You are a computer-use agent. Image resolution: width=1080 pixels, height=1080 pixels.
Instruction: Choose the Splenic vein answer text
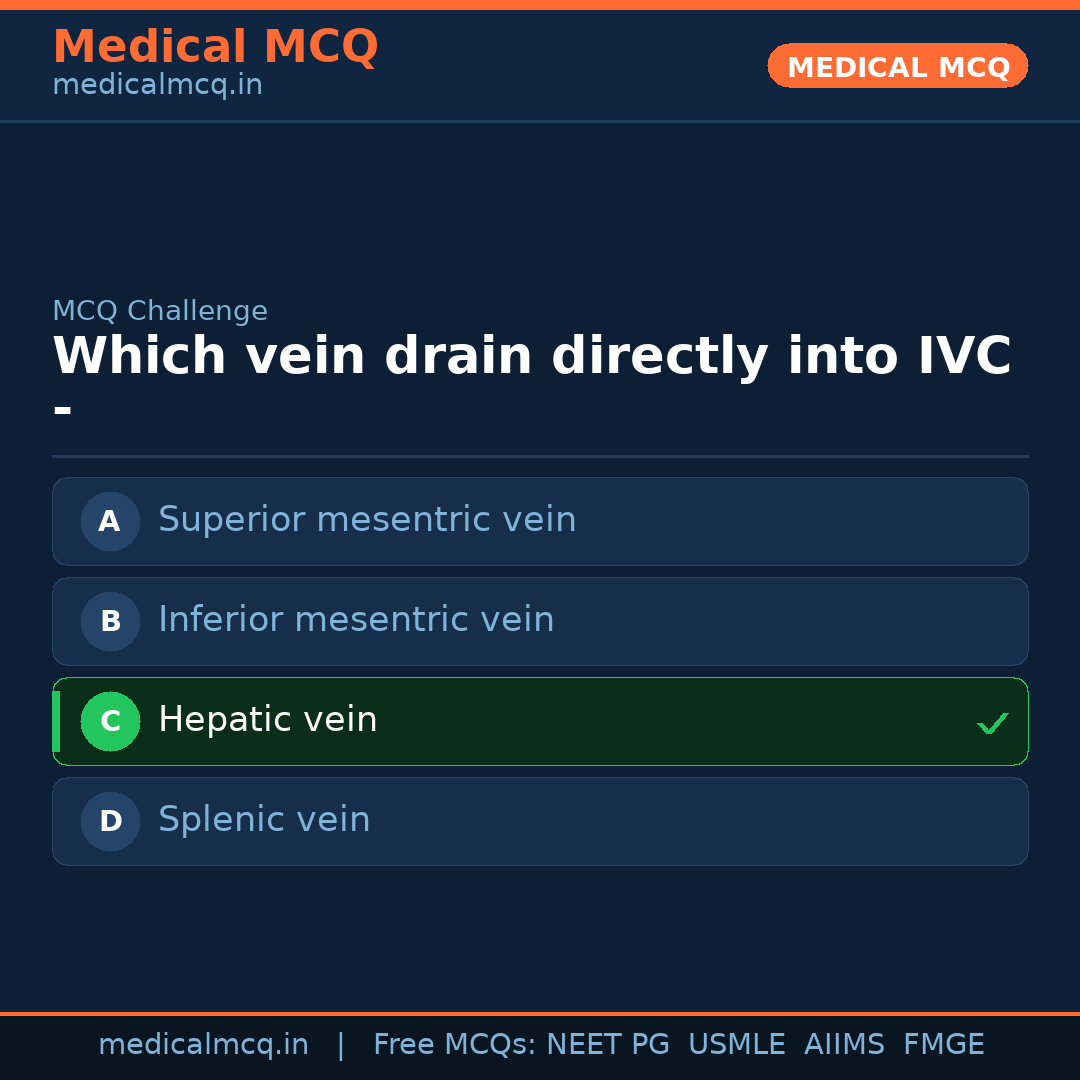point(264,820)
